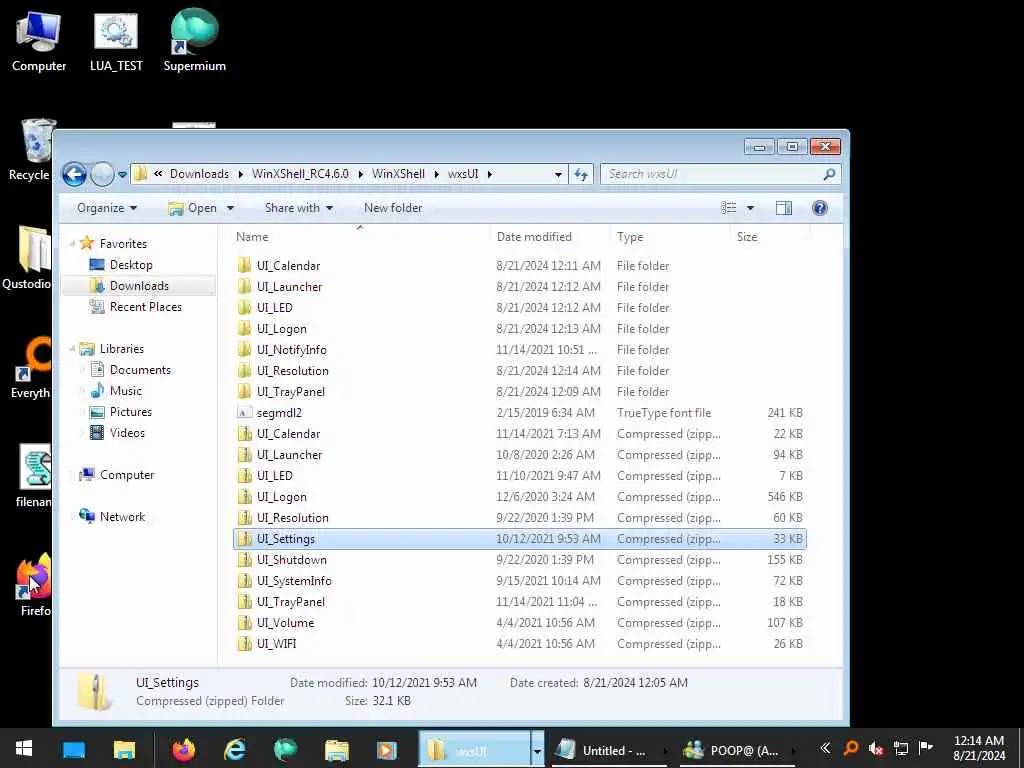Sort by Date modified column

[x=549, y=236]
